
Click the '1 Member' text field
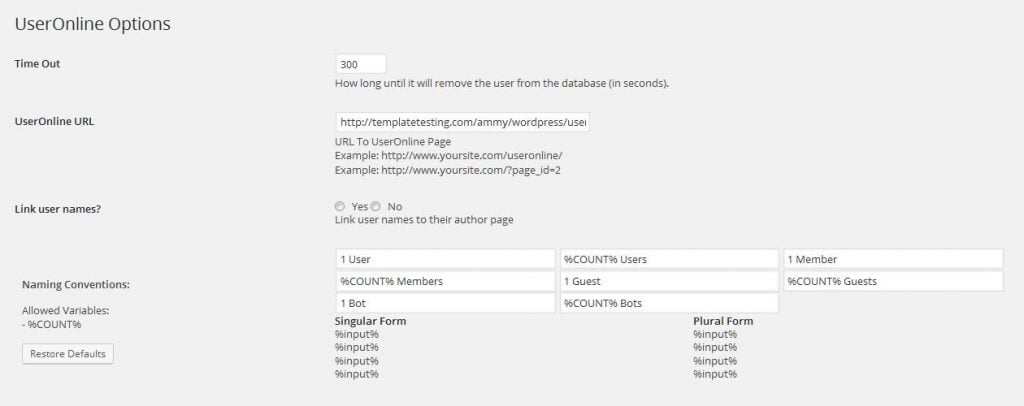coord(893,259)
